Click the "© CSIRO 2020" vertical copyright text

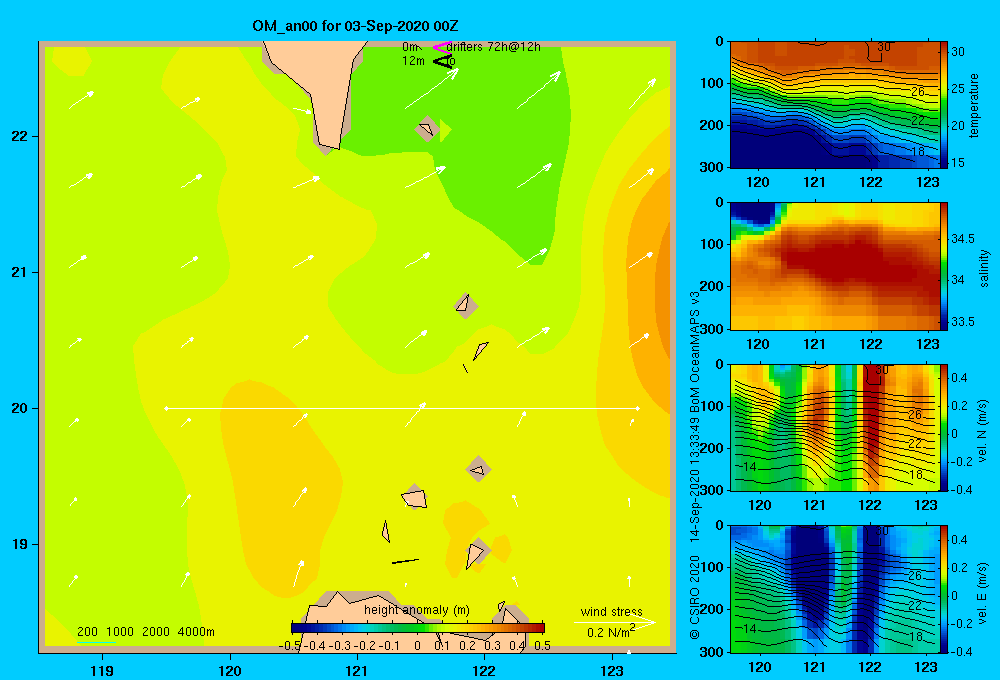(x=695, y=597)
